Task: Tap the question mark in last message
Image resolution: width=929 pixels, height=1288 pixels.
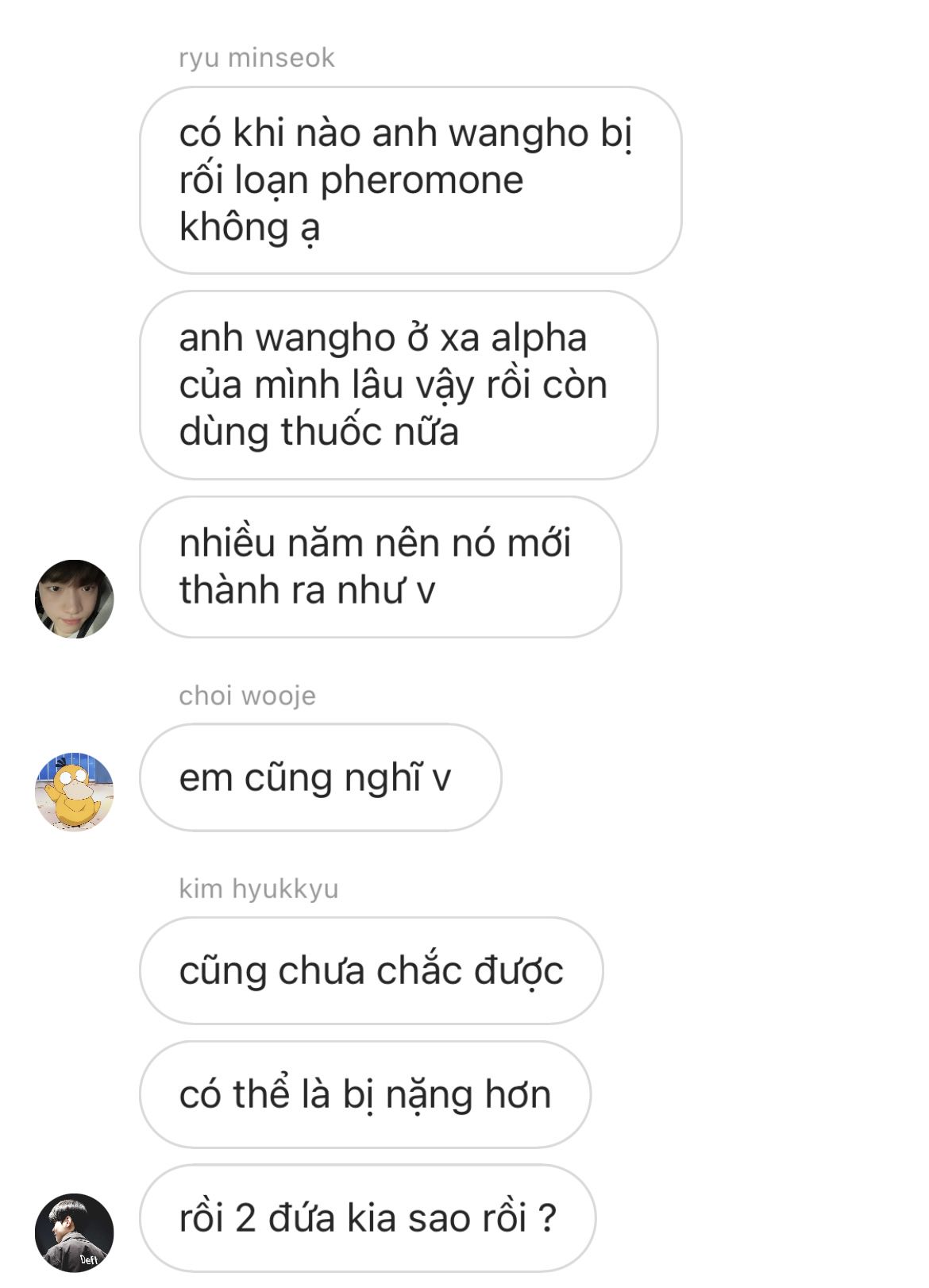Action: 546,1217
